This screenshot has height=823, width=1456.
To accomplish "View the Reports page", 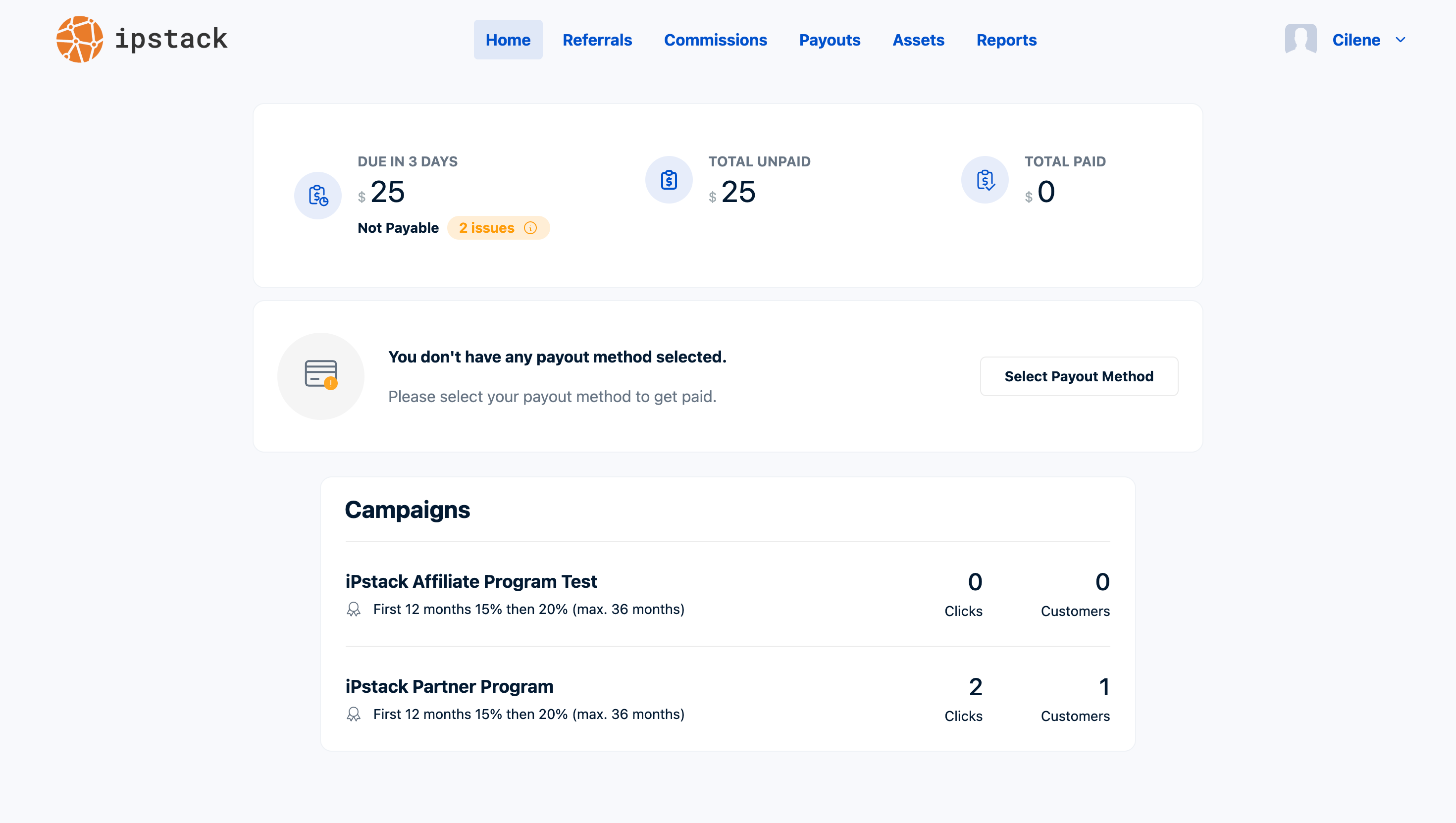I will click(x=1006, y=40).
